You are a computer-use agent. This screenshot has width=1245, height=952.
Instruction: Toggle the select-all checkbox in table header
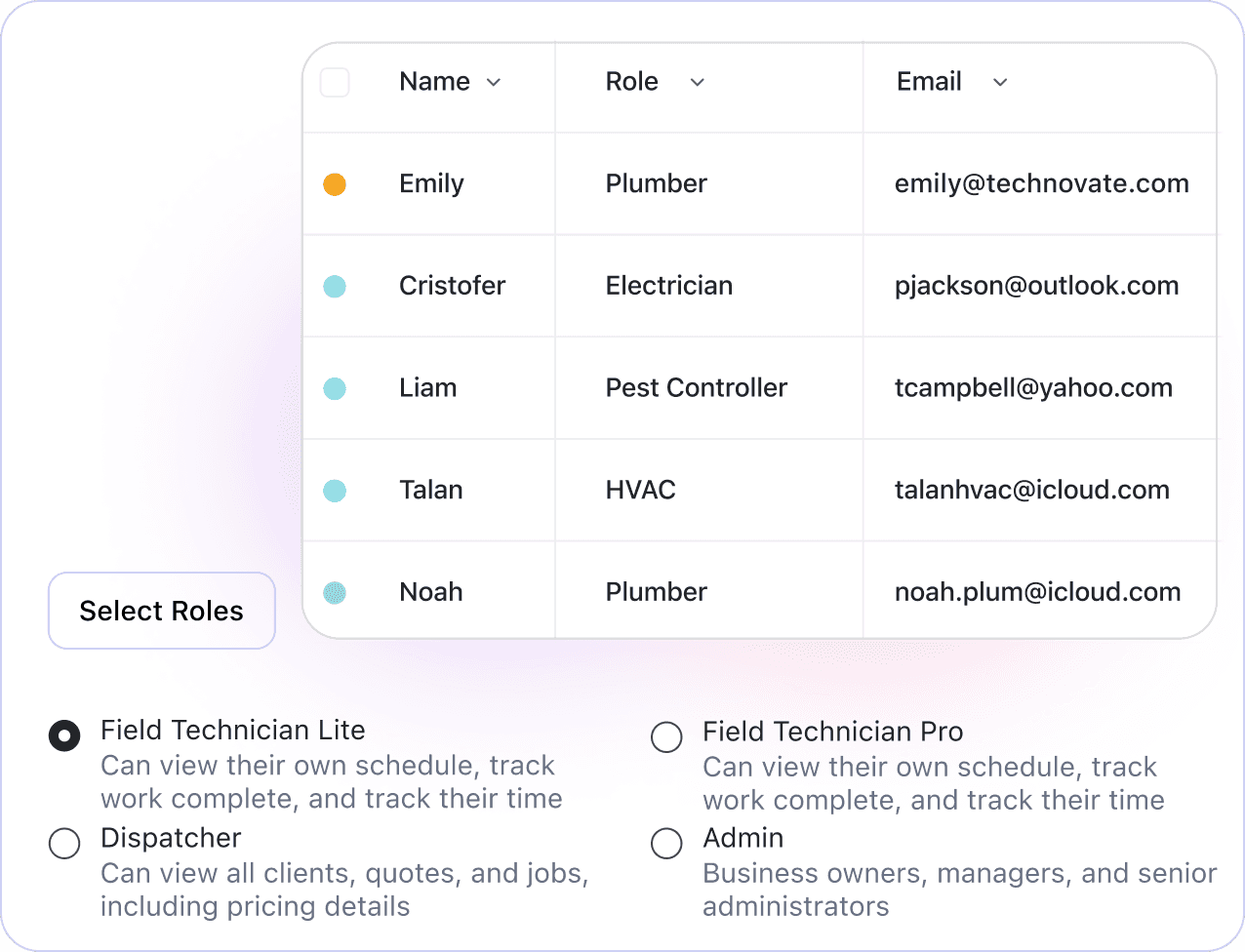(x=335, y=82)
